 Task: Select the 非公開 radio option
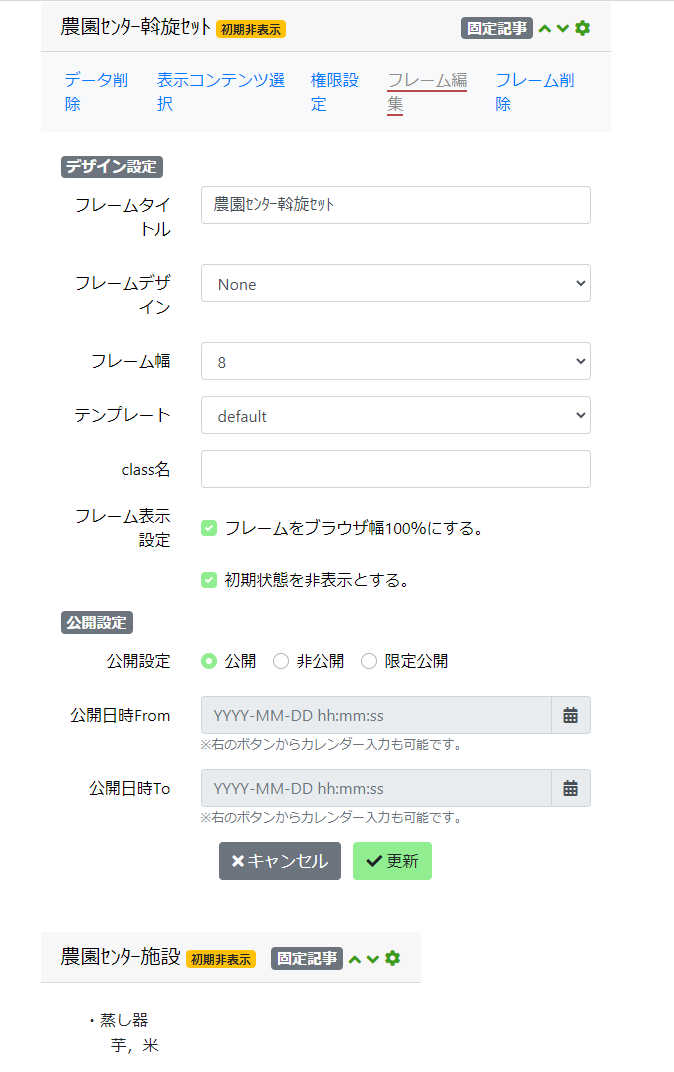click(x=281, y=661)
